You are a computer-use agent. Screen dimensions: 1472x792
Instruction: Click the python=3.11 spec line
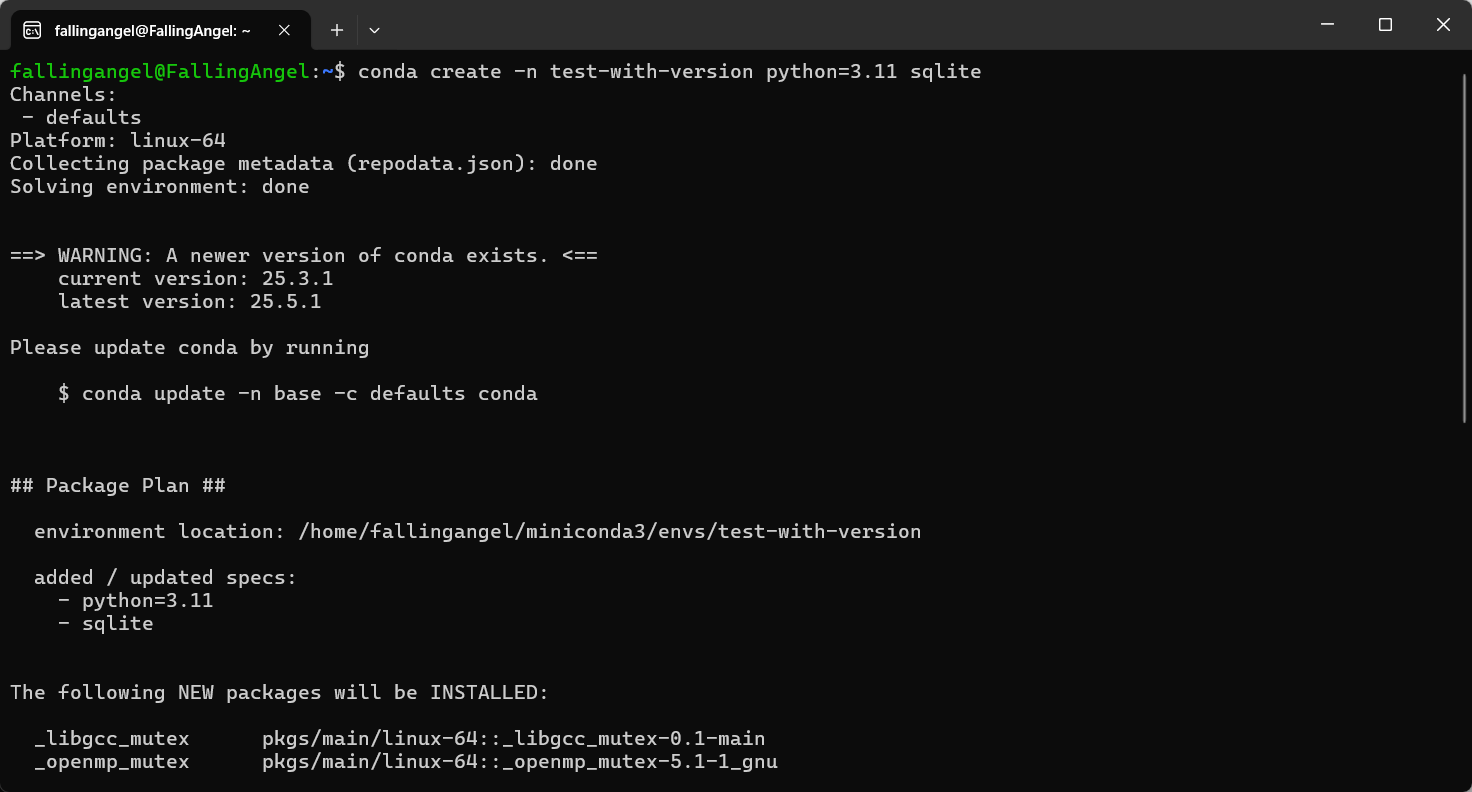tap(136, 600)
